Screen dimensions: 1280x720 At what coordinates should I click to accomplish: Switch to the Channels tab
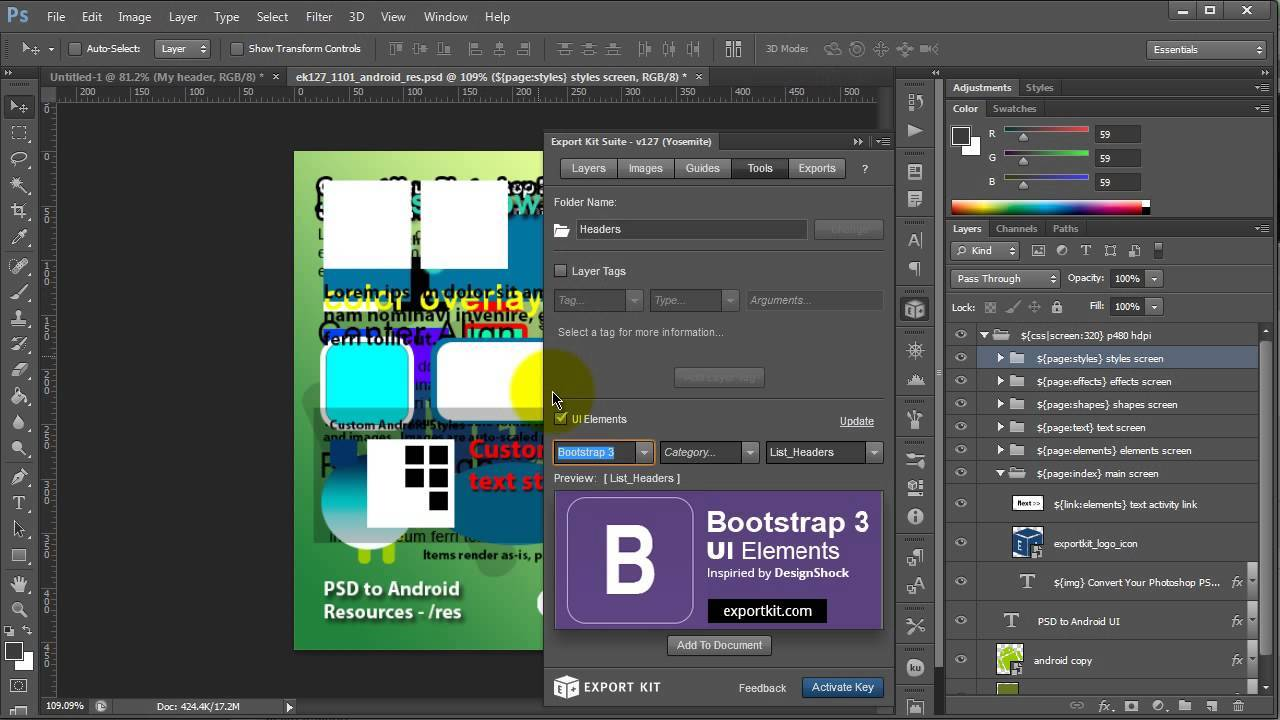1016,229
